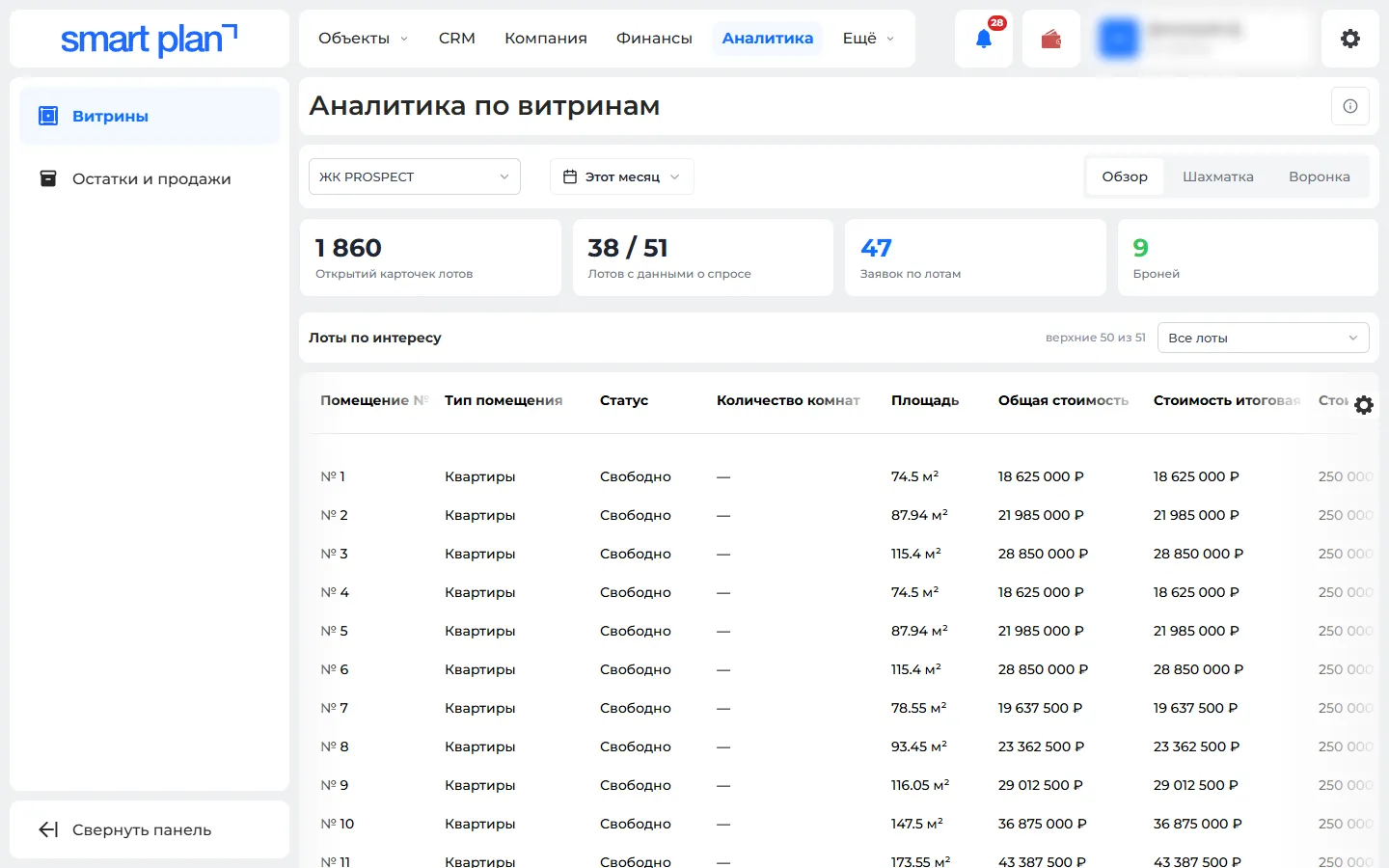Open settings gear in top bar
The width and height of the screenshot is (1389, 868).
(1349, 39)
